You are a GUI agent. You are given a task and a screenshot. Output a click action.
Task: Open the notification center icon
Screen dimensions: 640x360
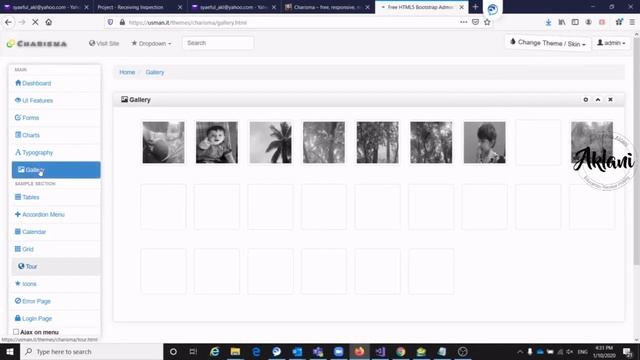628,351
